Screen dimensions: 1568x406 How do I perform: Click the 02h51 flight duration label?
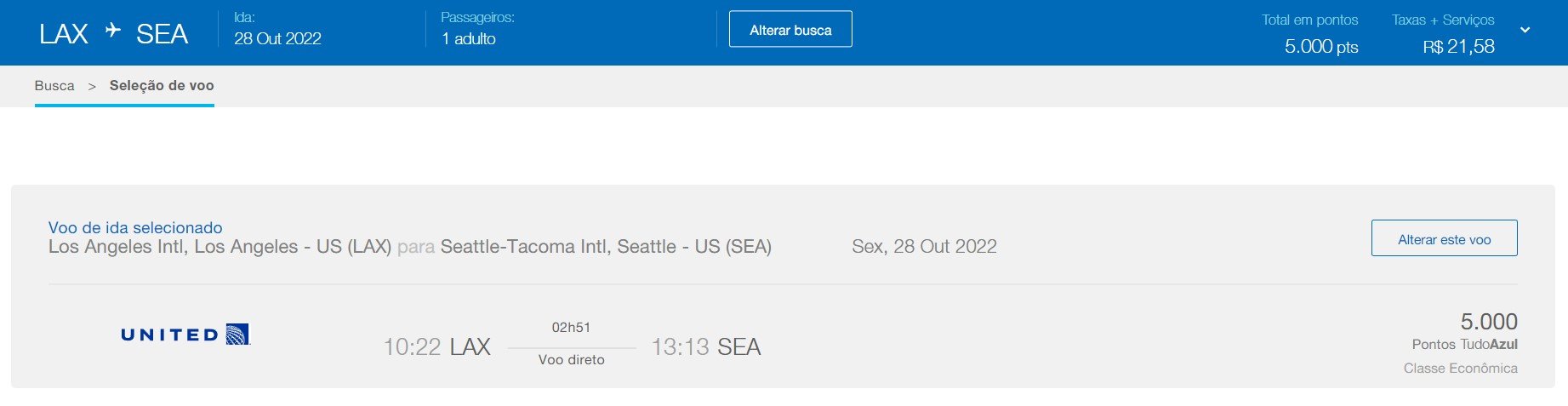coord(571,328)
